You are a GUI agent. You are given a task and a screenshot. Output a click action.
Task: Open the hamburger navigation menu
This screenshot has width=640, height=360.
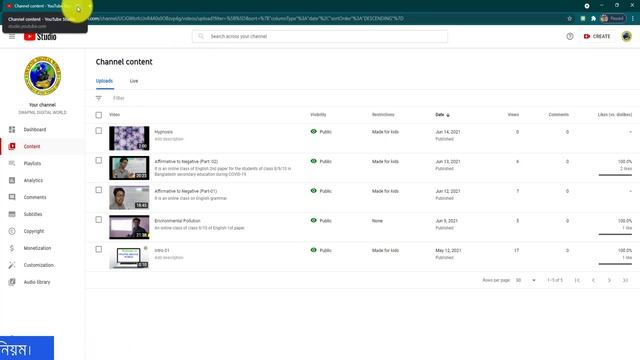click(x=12, y=36)
